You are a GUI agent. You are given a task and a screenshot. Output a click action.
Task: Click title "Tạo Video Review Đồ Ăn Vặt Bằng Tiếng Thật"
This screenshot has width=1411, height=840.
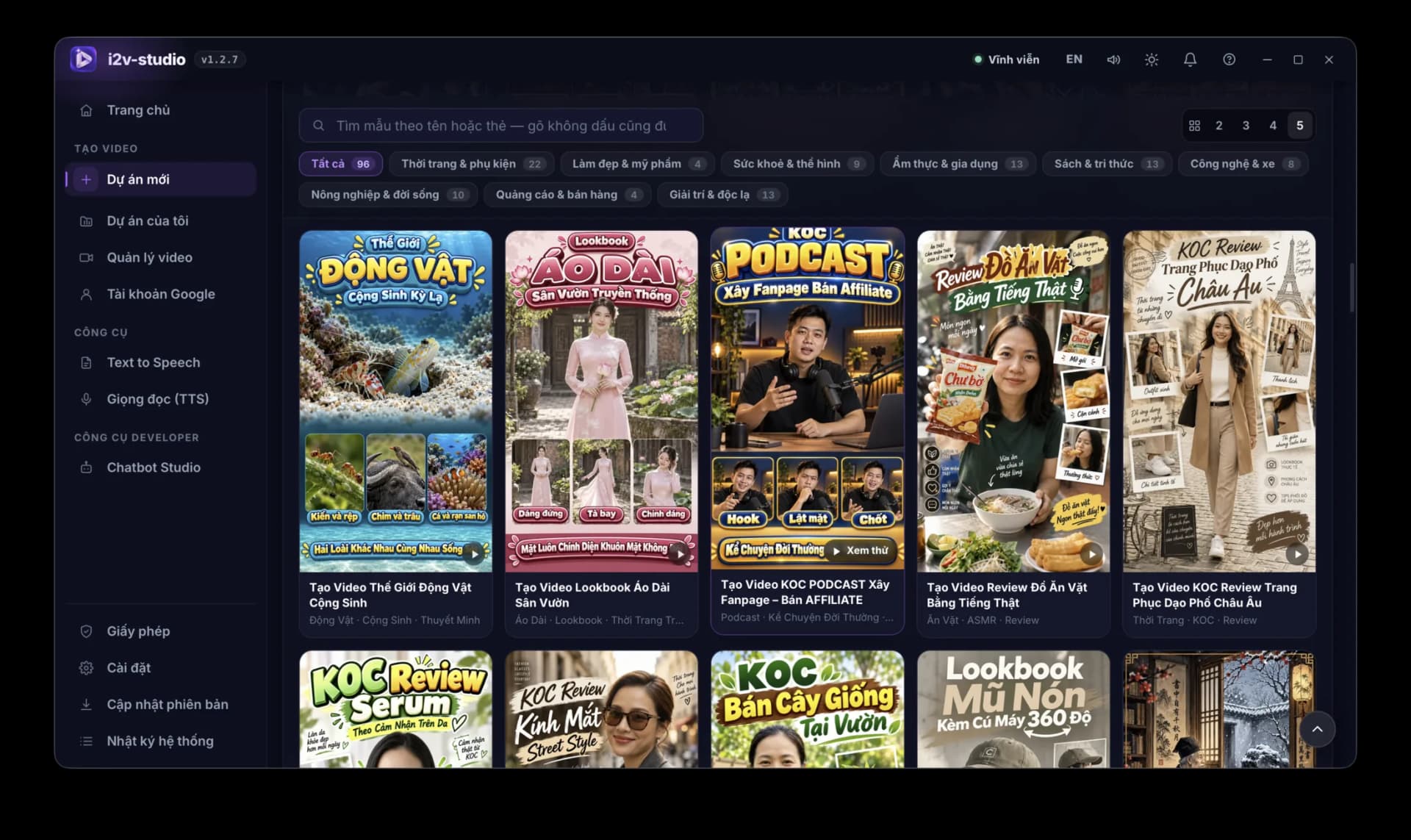pos(1007,595)
